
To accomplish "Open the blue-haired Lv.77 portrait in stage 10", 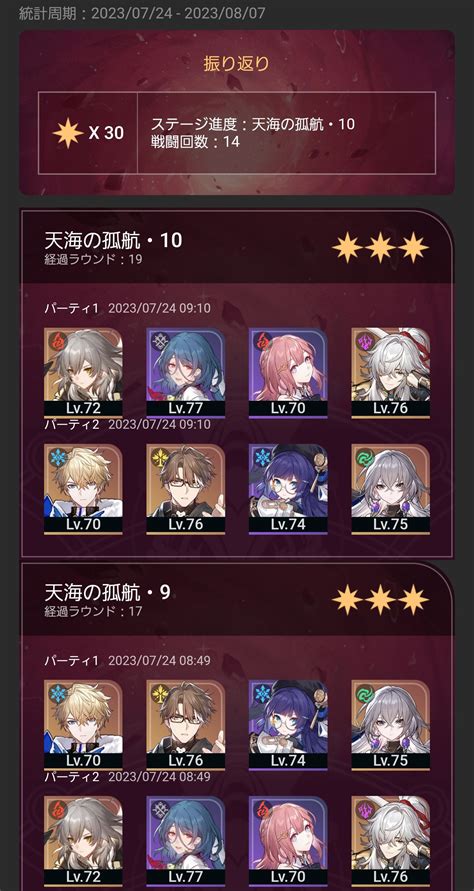I will click(x=185, y=373).
